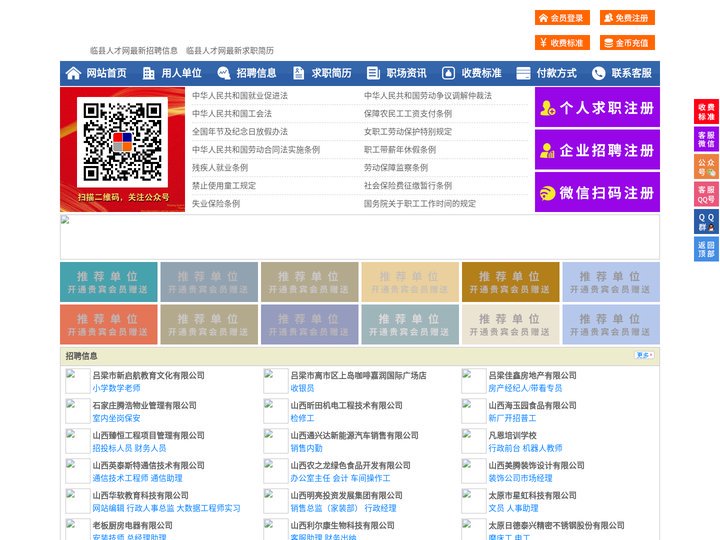Open 职场资讯 navigation item

pyautogui.click(x=406, y=73)
